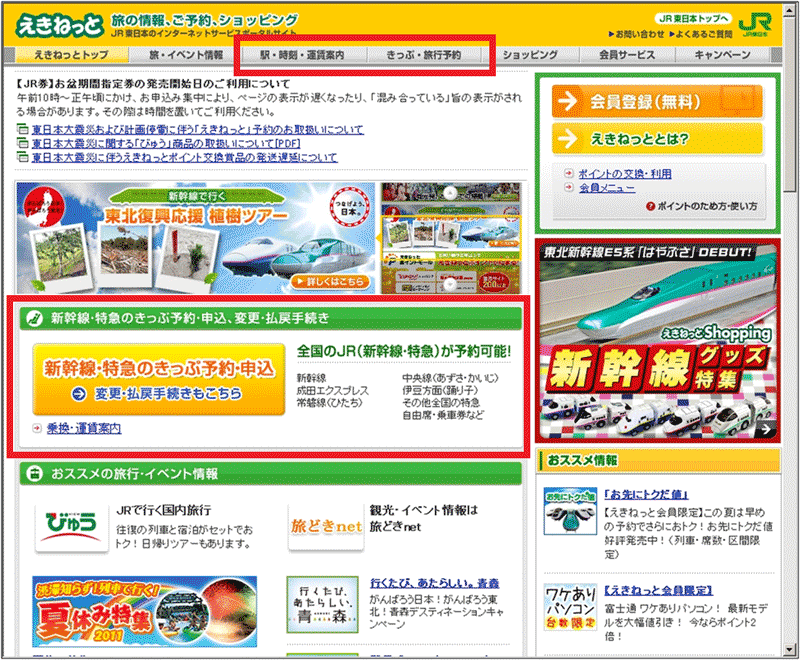Open 乗換・運賃案内 link
The width and height of the screenshot is (800, 660).
[84, 428]
